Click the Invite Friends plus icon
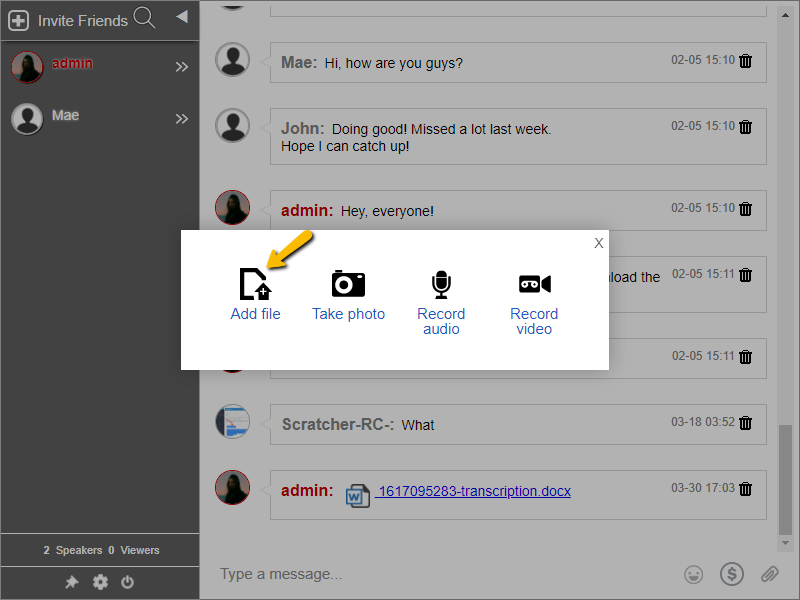The image size is (800, 600). pos(17,18)
